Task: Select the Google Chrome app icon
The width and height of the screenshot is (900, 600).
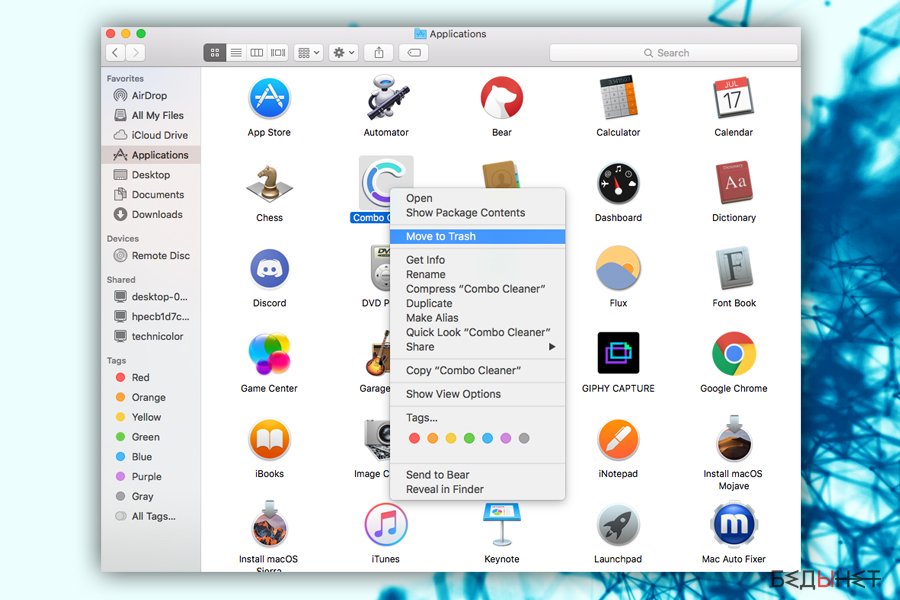Action: 734,354
